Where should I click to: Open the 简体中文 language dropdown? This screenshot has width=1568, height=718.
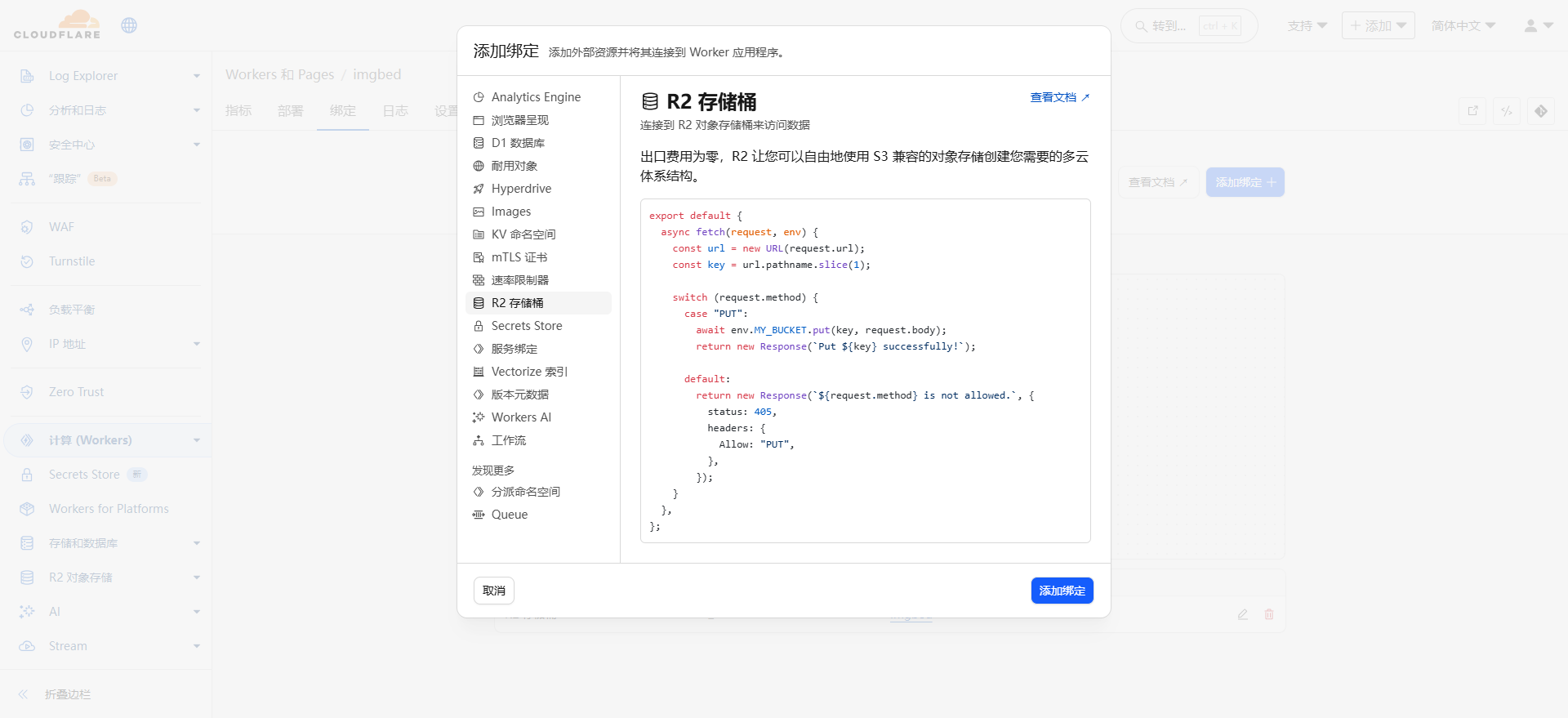[1463, 26]
